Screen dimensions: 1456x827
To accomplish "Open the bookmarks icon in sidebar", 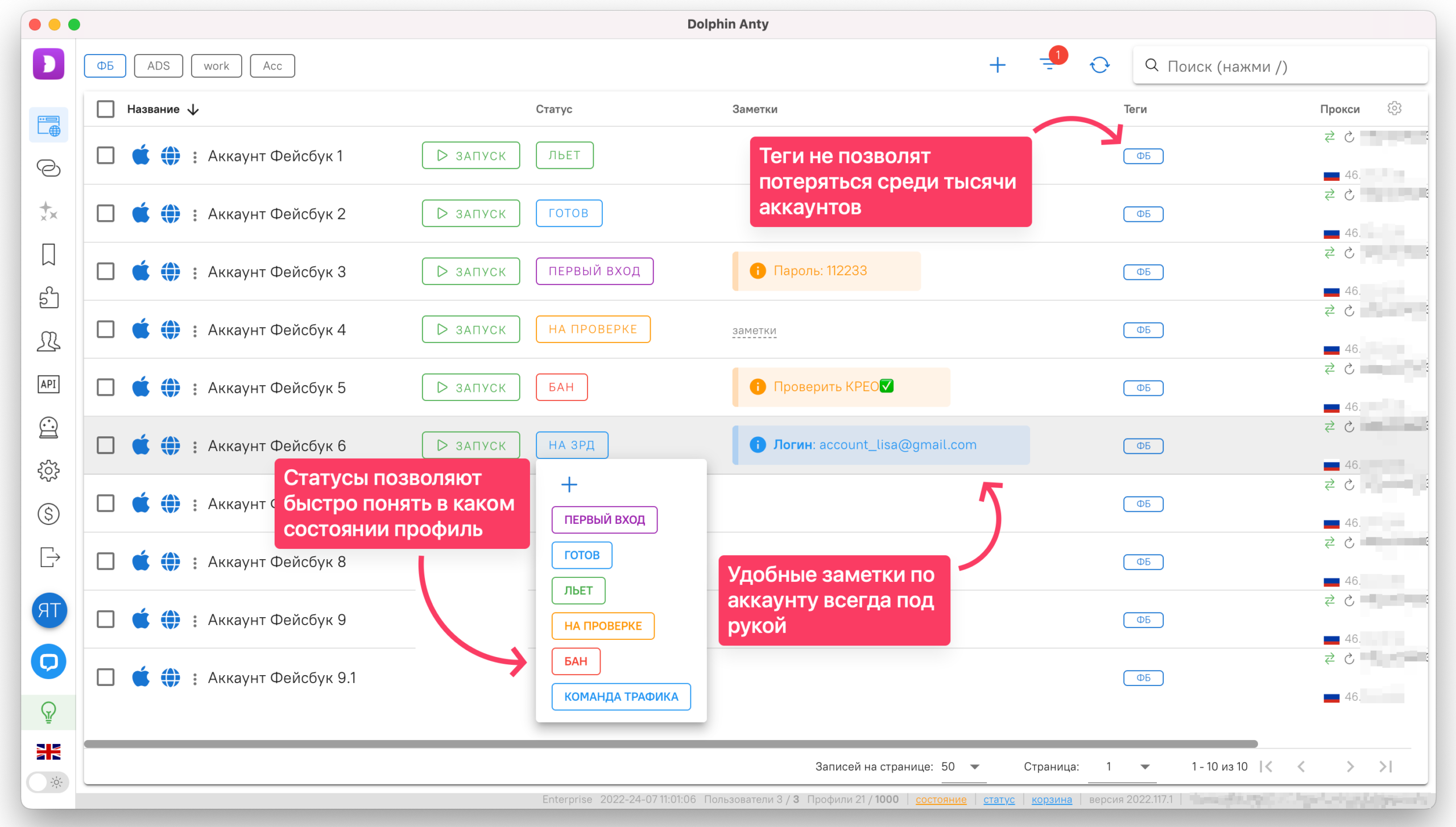I will click(x=48, y=254).
